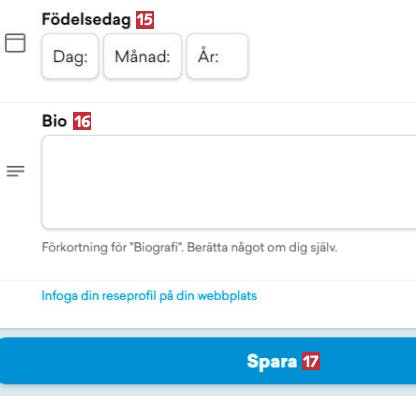Click inside the Bio text area

(x=229, y=182)
